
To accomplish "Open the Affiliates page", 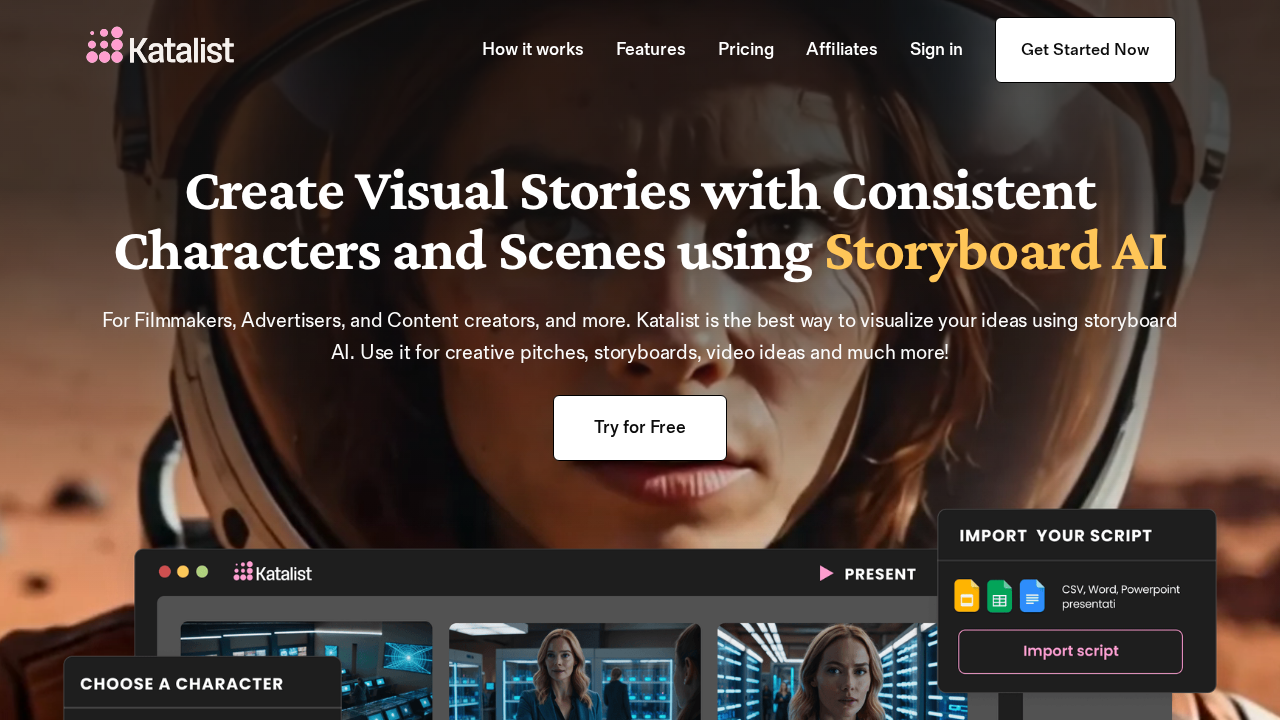I will pyautogui.click(x=841, y=49).
